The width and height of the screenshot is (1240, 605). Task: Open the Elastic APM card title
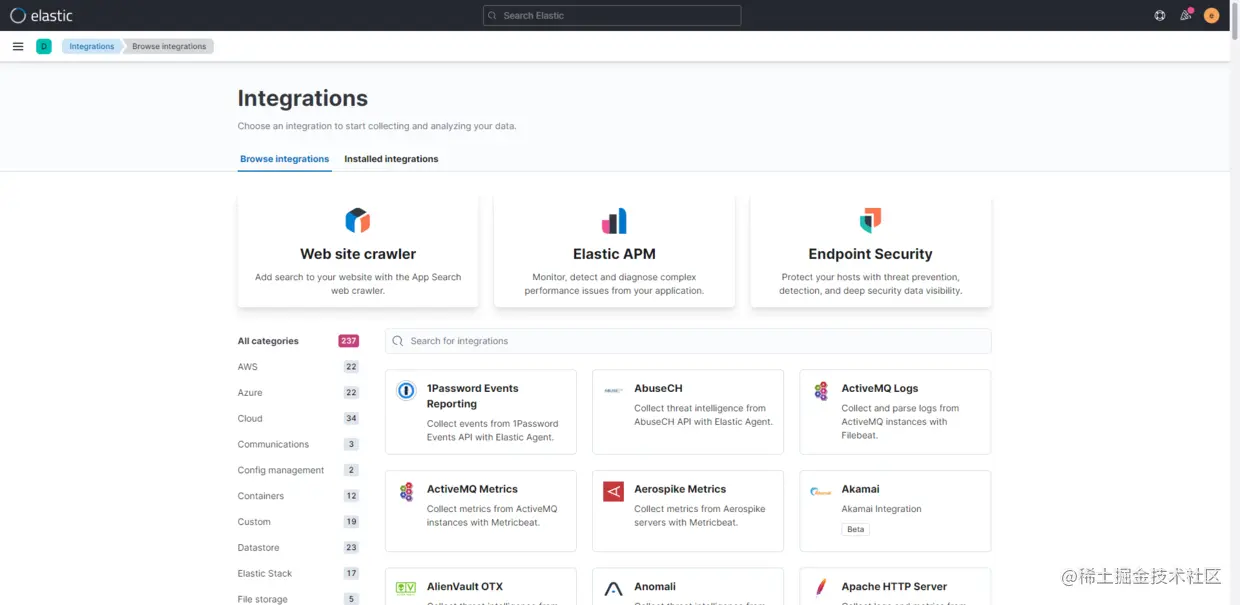[x=614, y=254]
